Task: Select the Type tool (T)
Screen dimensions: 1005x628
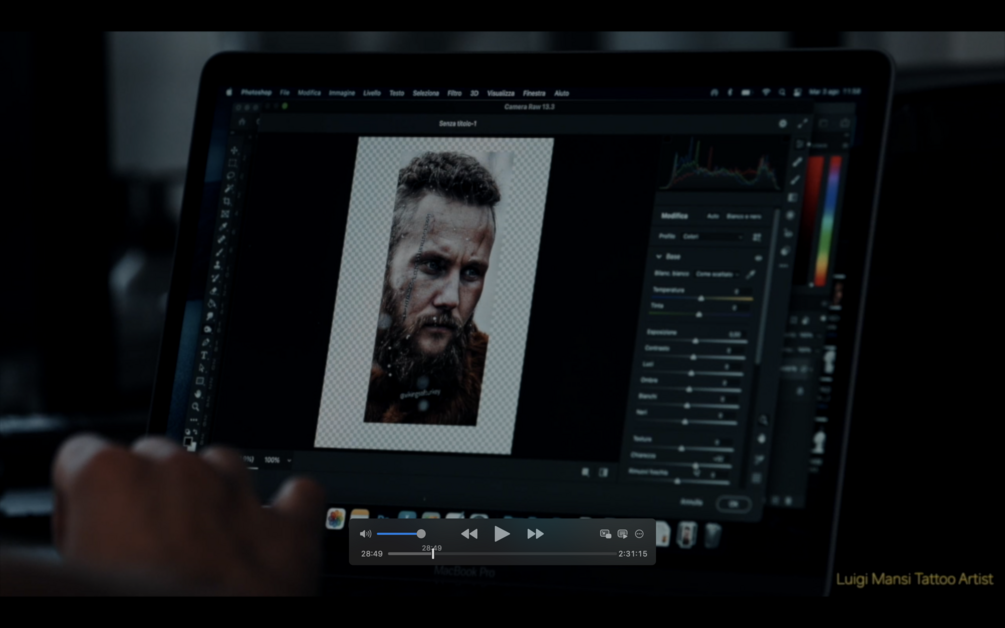Action: (204, 355)
